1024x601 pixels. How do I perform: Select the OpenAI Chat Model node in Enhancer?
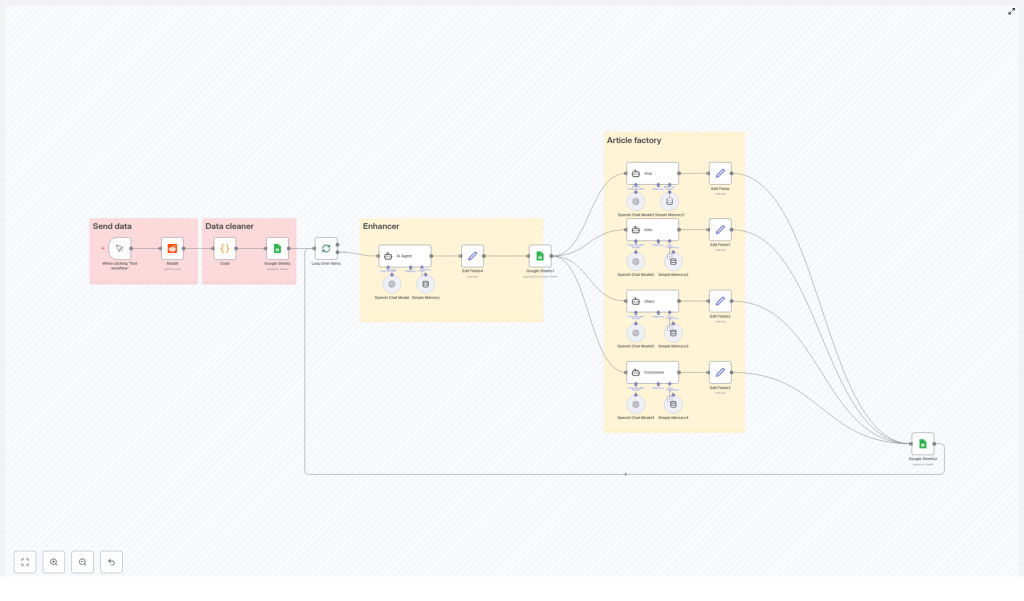(392, 284)
